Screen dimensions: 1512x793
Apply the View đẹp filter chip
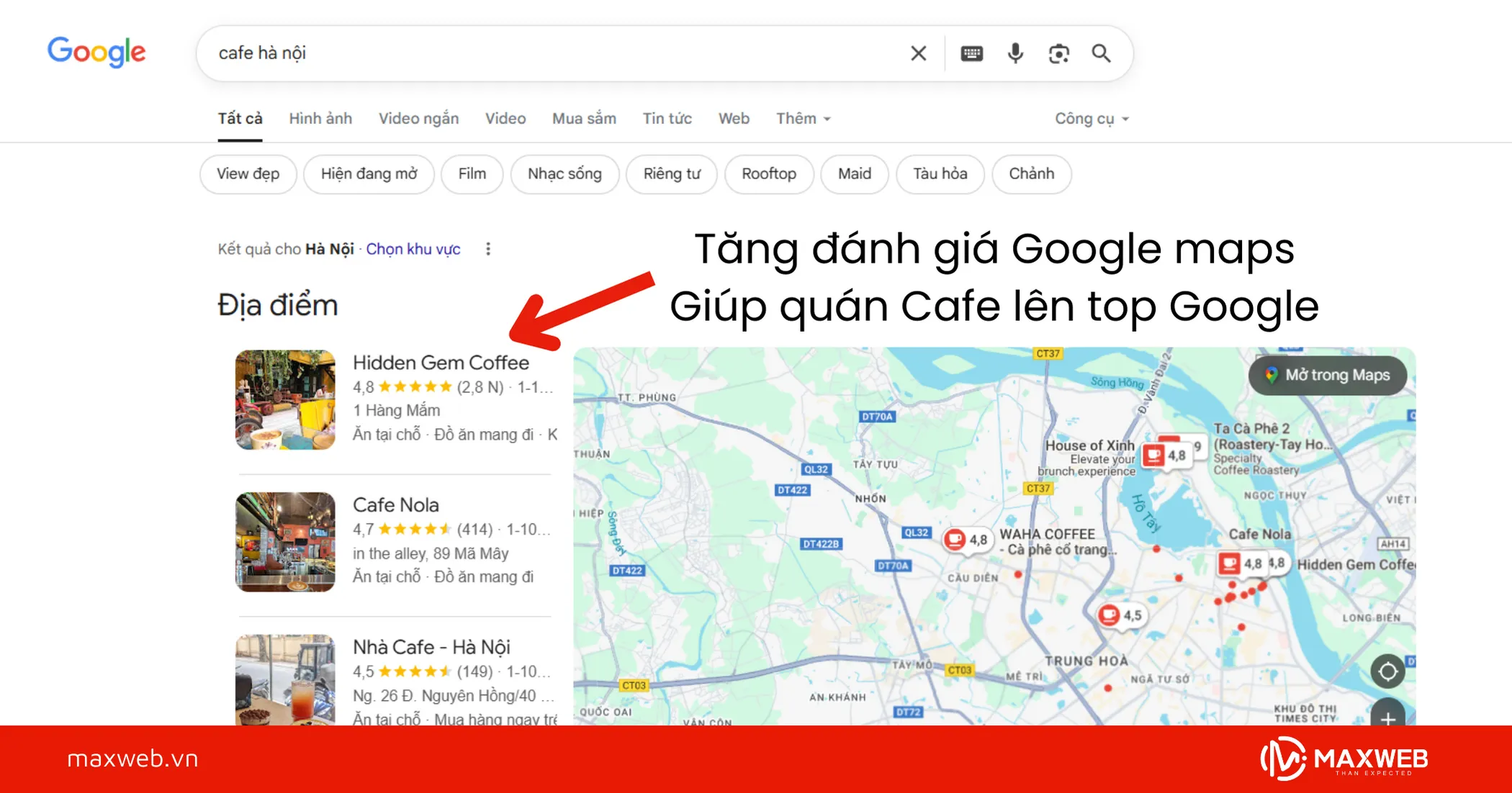pos(248,174)
